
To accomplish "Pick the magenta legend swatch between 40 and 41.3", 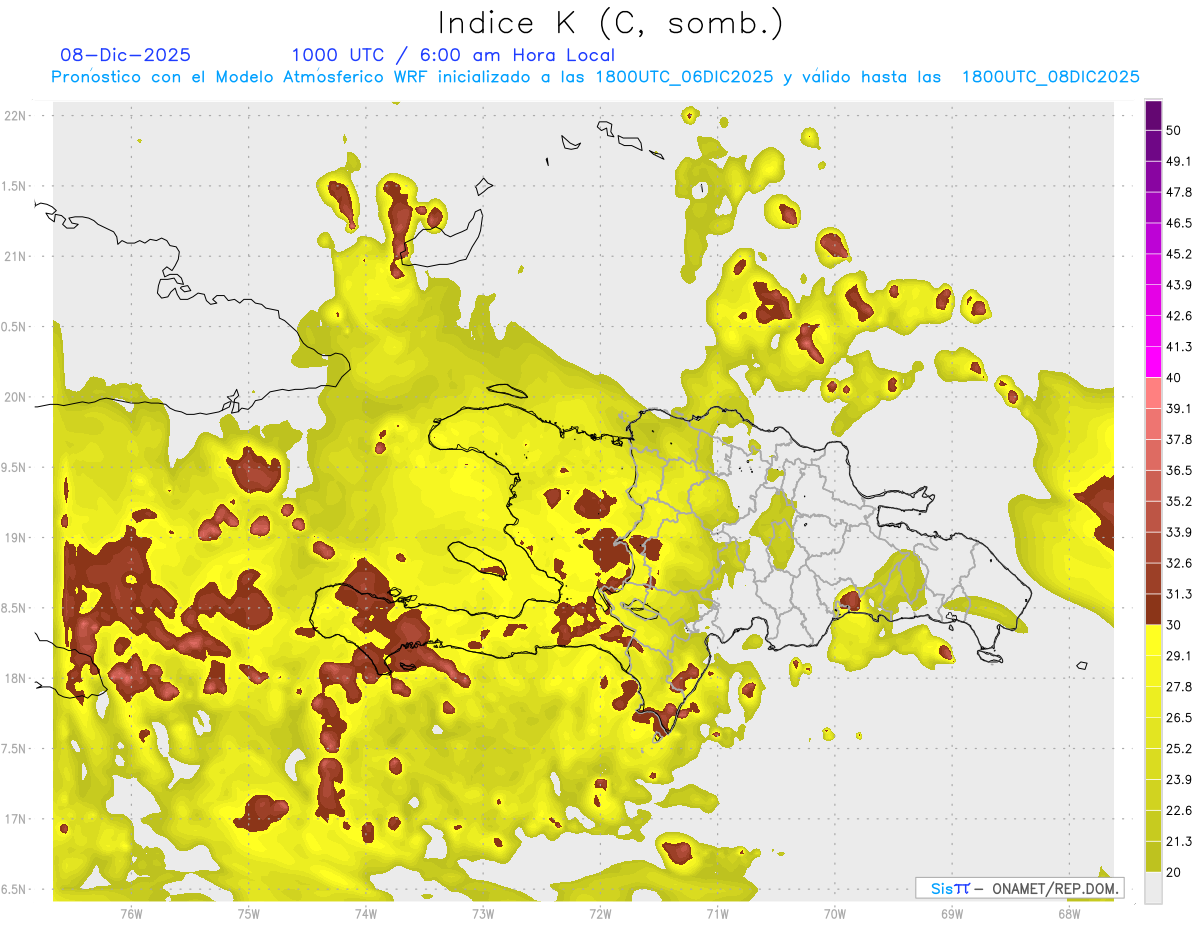I will (1153, 363).
